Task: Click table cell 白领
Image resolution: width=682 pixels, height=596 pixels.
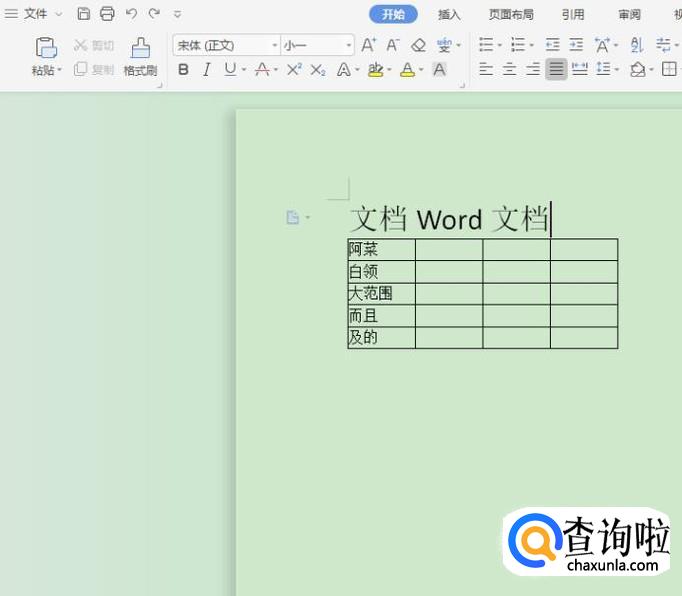Action: [381, 272]
